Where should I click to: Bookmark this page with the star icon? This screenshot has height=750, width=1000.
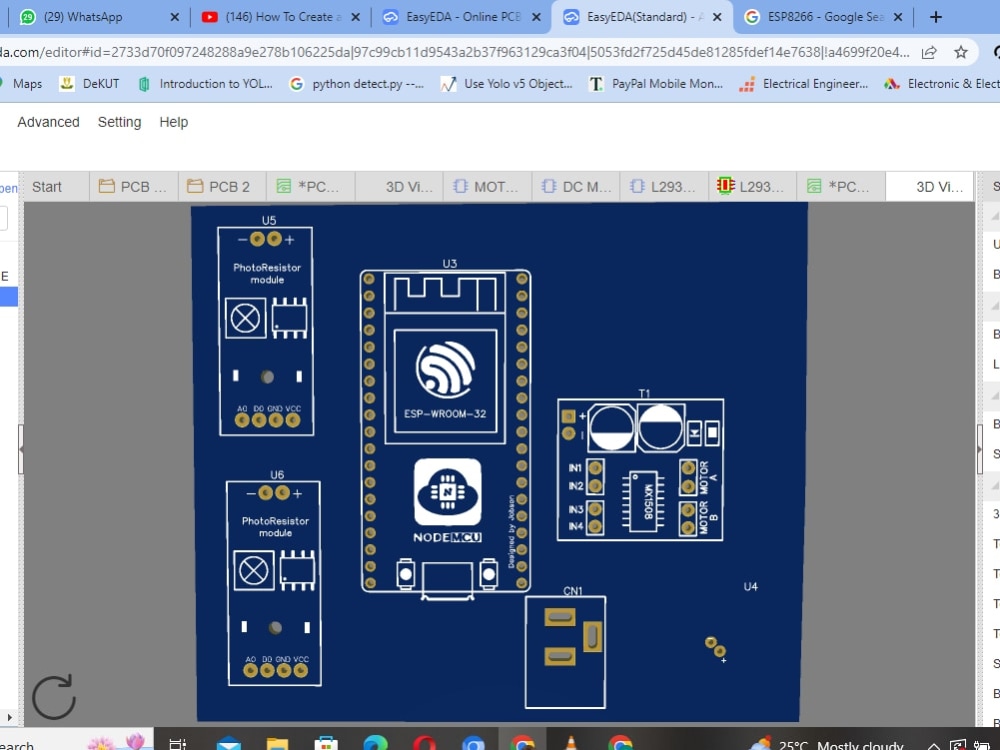coord(960,52)
